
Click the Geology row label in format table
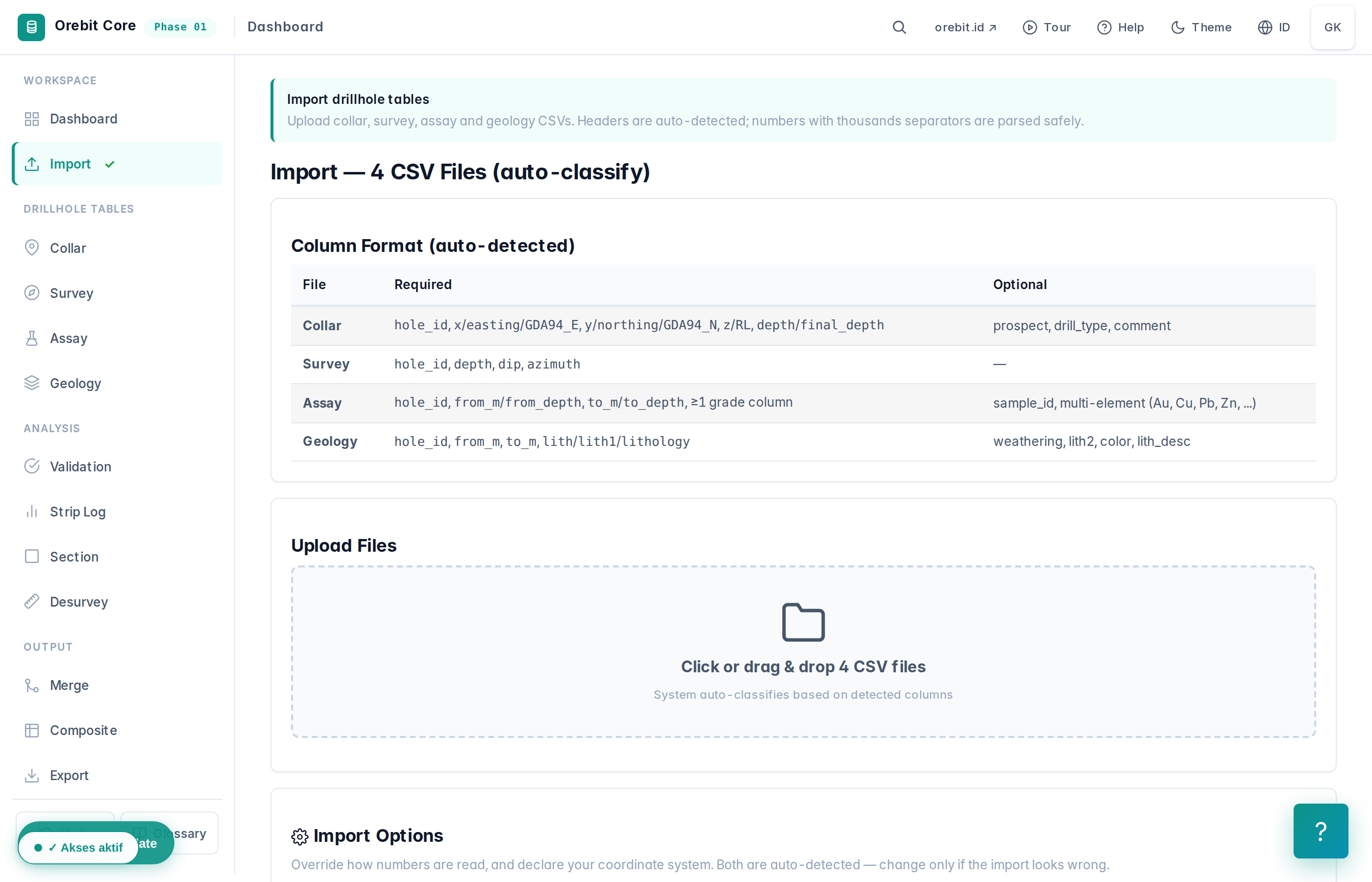(330, 441)
